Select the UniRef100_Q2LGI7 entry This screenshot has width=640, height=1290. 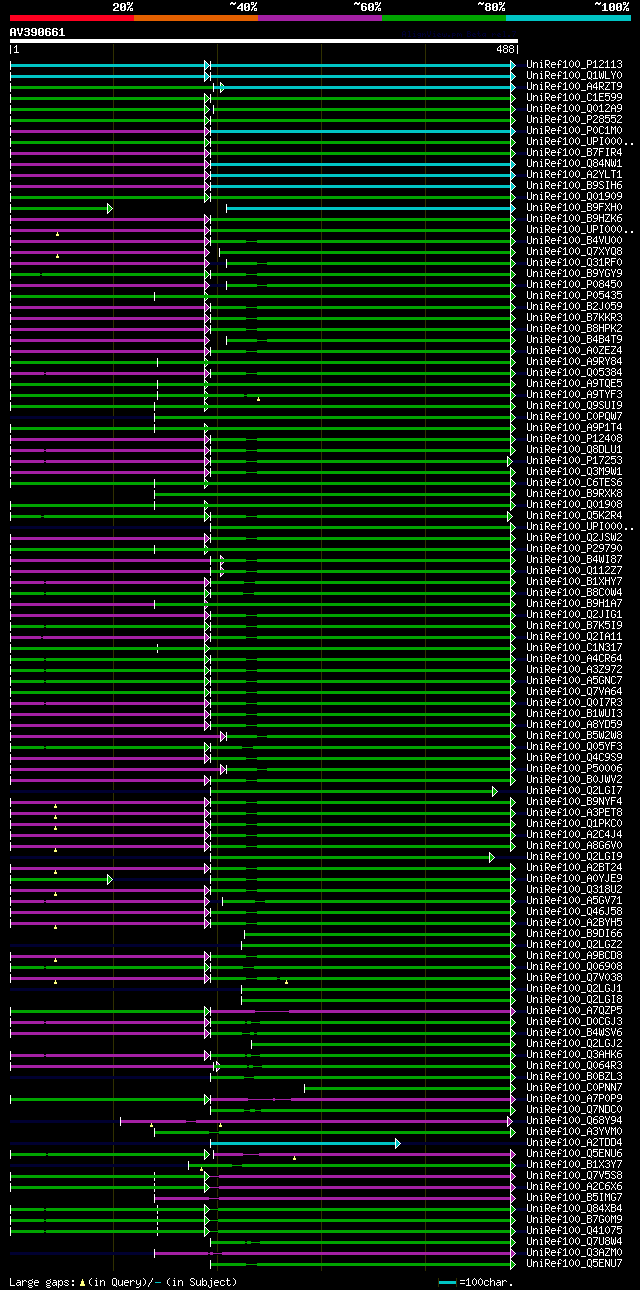[574, 790]
